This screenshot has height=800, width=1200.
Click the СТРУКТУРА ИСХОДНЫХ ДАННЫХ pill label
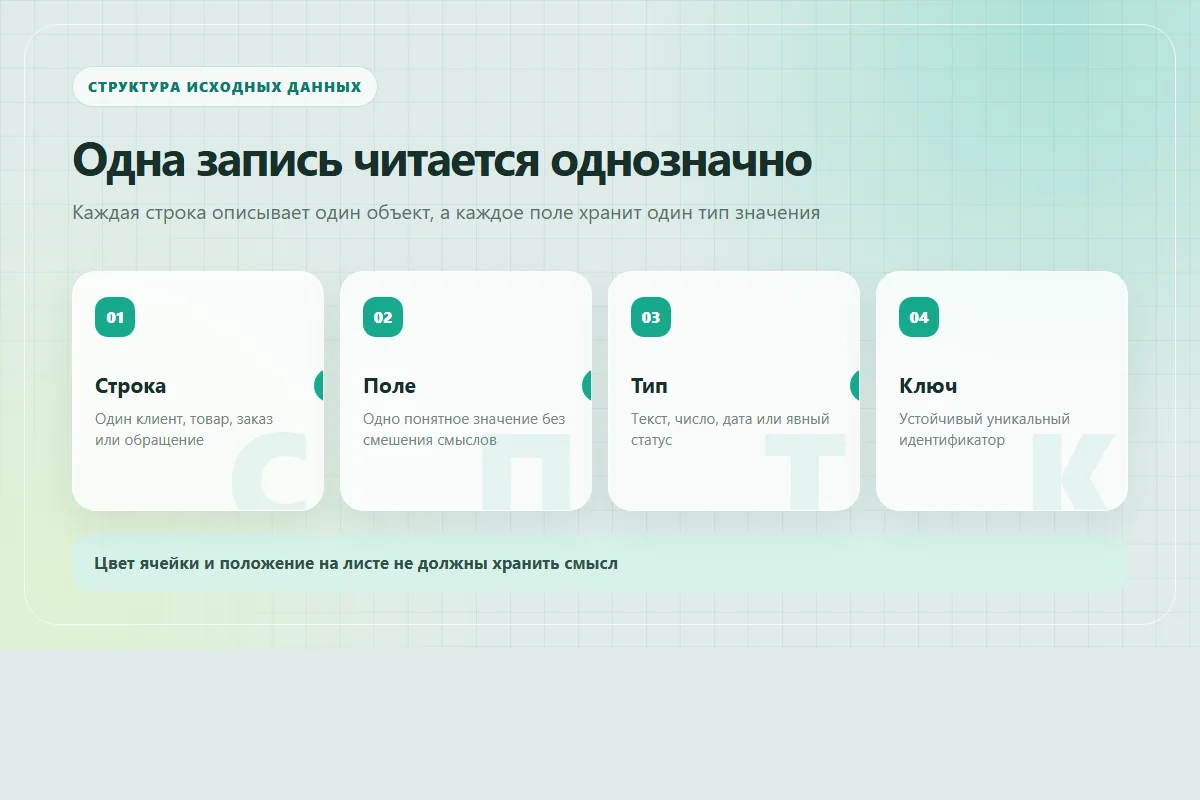click(x=225, y=87)
